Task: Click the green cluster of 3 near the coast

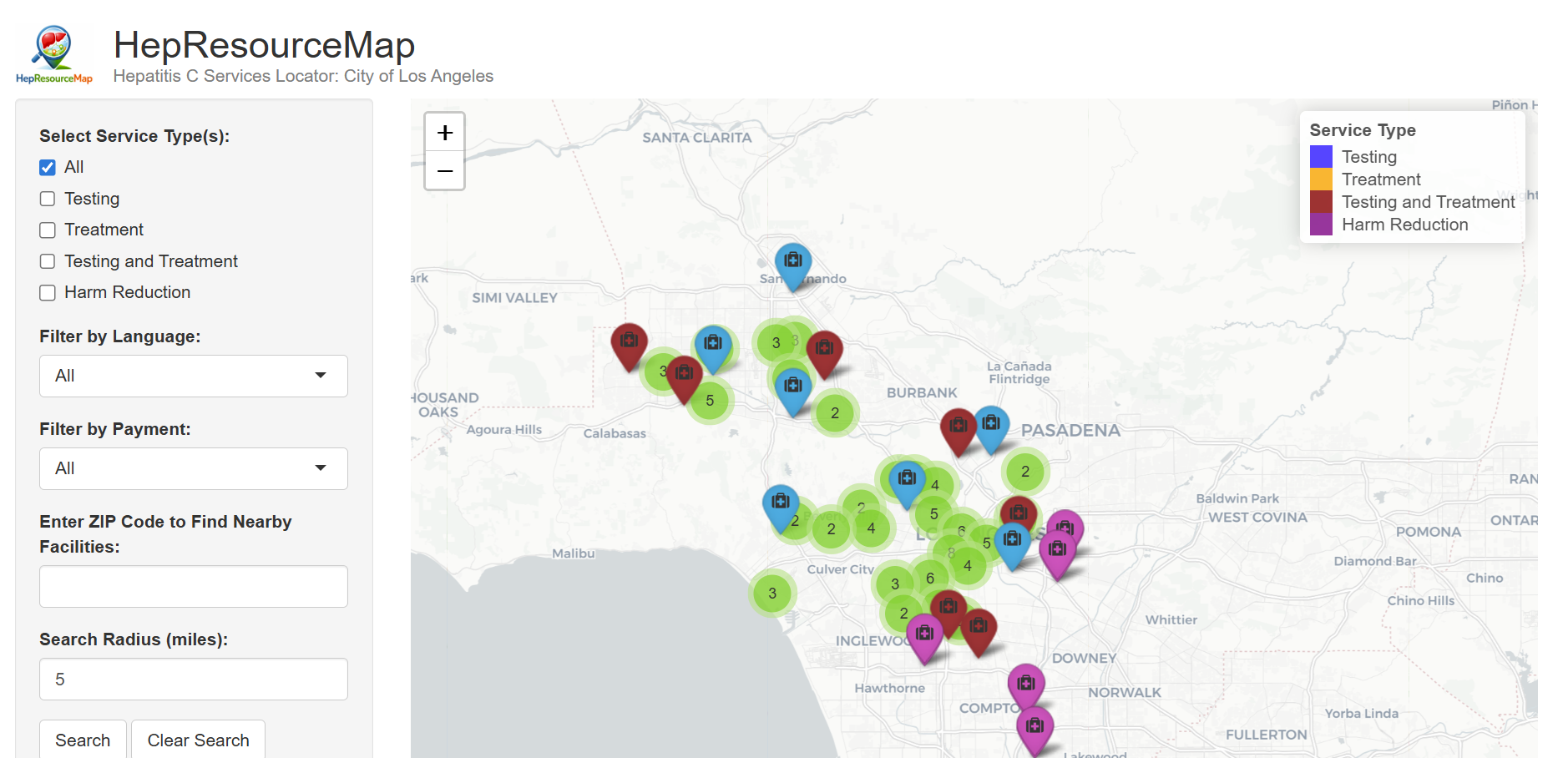Action: [x=772, y=594]
